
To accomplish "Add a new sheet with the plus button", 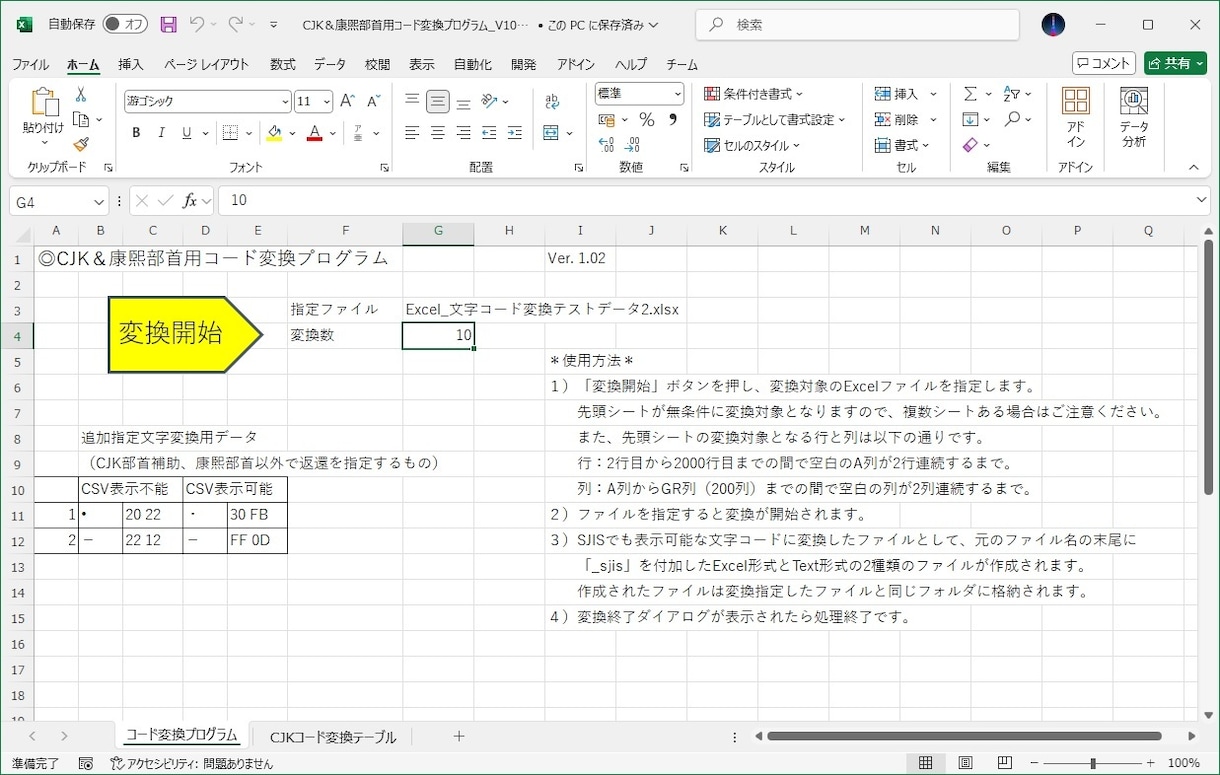I will click(x=459, y=736).
